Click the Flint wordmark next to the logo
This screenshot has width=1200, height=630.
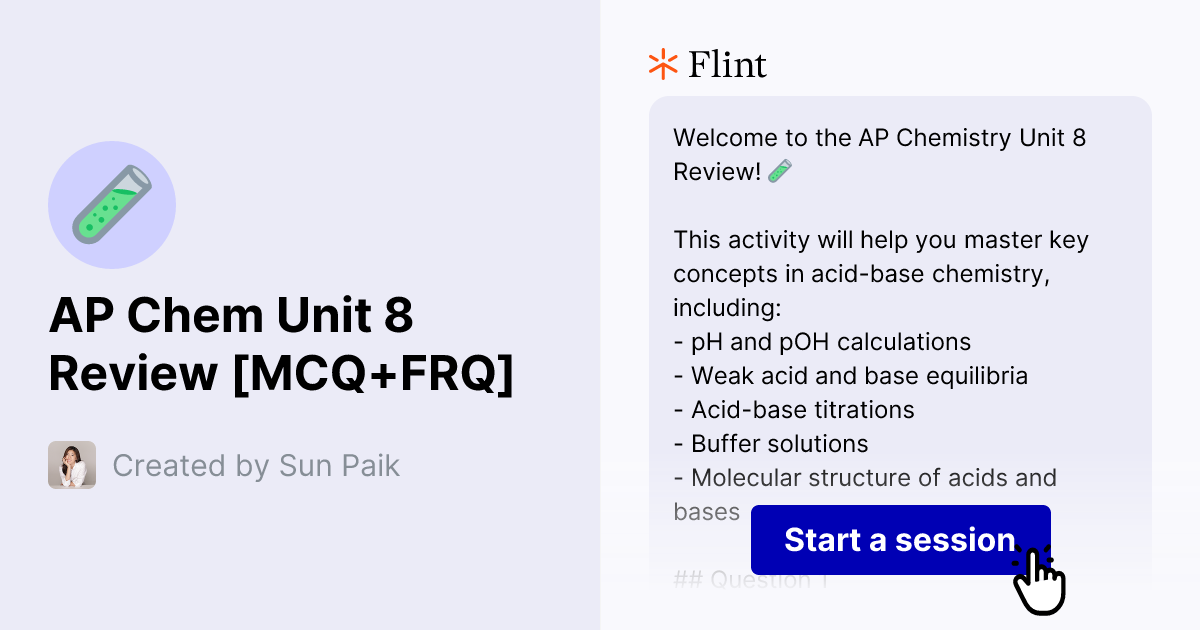(725, 64)
